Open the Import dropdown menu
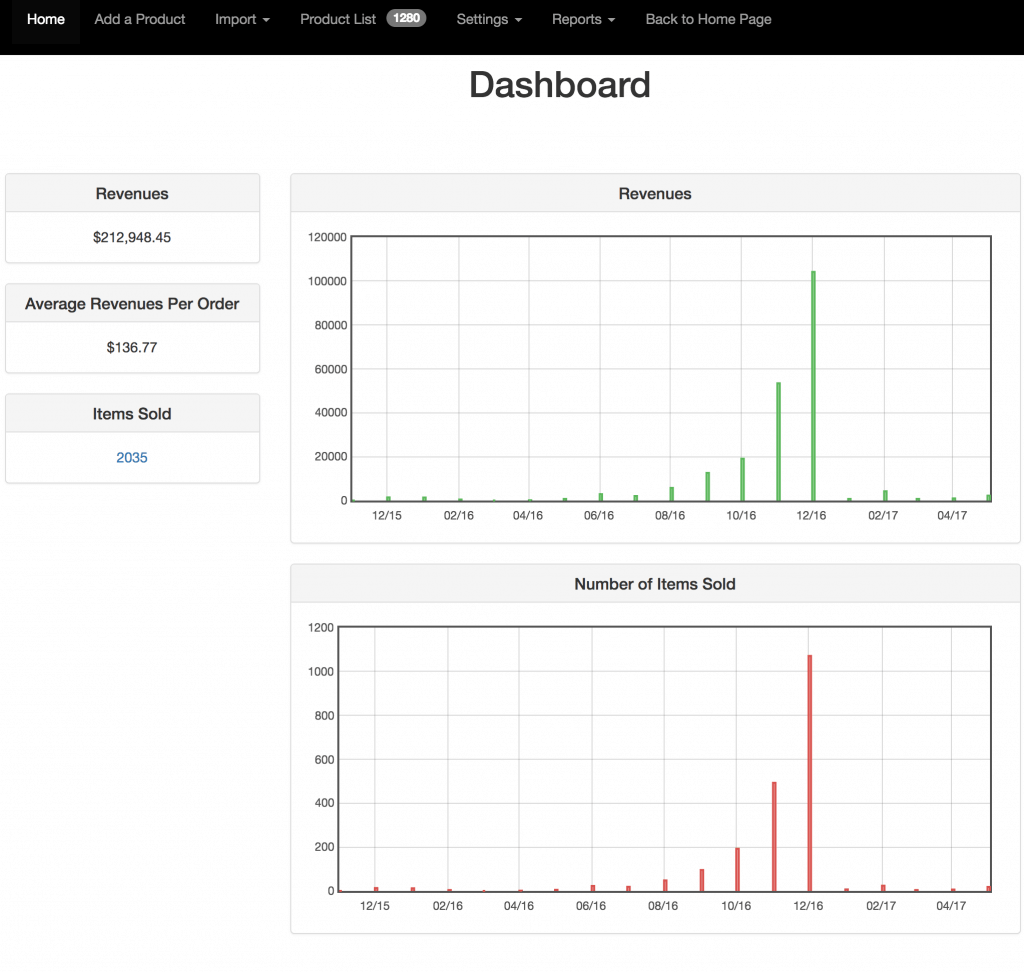The image size is (1024, 972). pyautogui.click(x=242, y=19)
